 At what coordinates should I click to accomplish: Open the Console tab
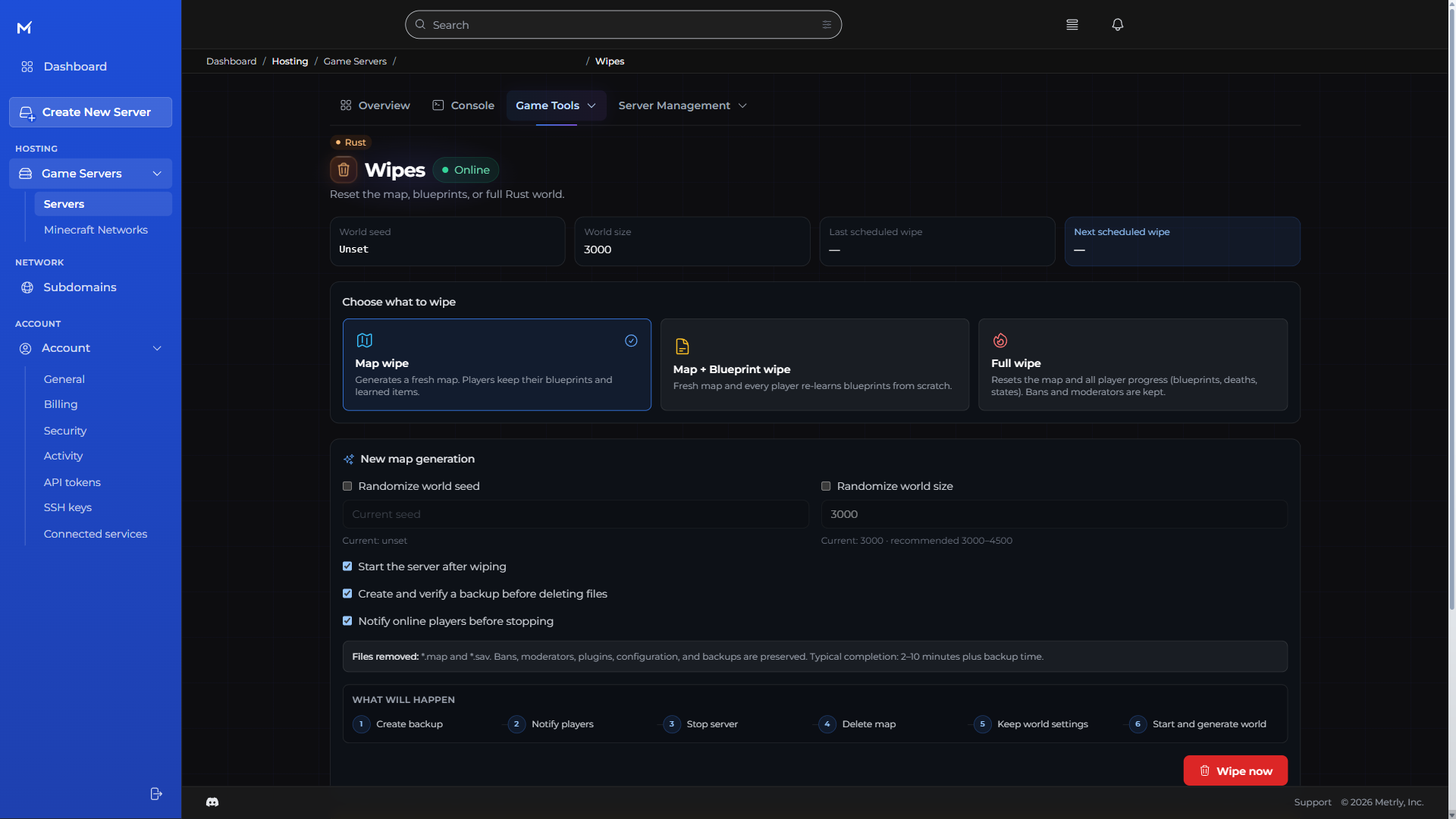tap(463, 105)
